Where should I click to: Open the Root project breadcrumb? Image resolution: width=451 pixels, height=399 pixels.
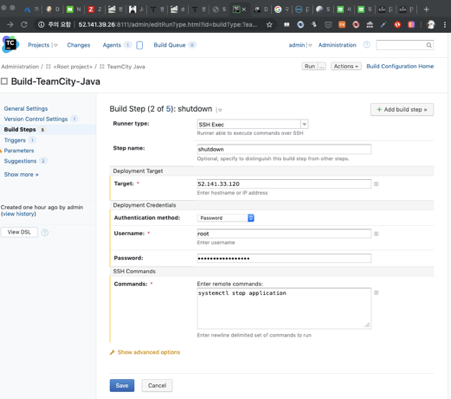coord(73,67)
